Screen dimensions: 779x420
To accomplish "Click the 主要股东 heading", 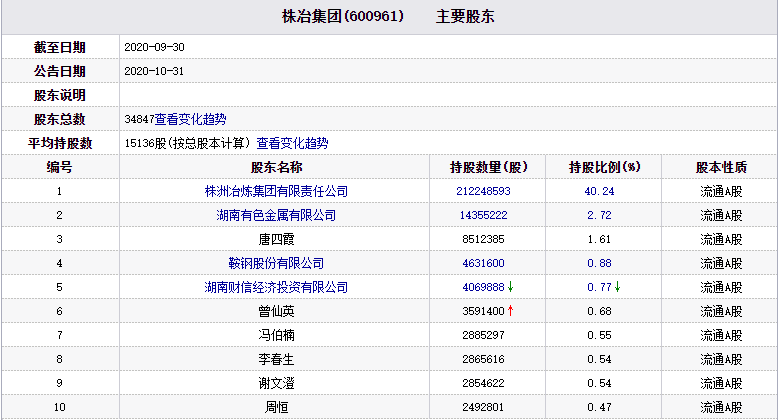I will pos(465,16).
